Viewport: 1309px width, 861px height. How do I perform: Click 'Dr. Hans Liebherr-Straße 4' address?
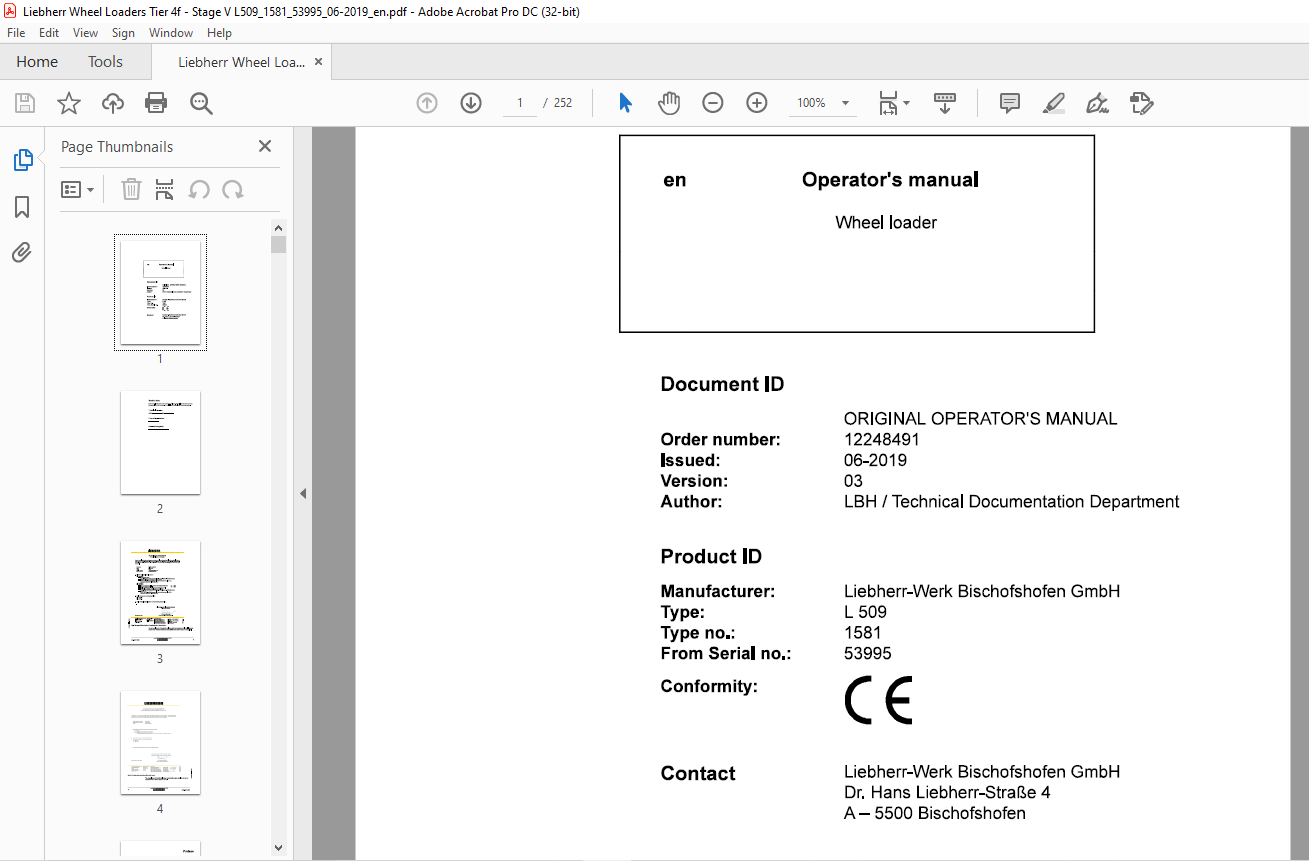point(947,793)
